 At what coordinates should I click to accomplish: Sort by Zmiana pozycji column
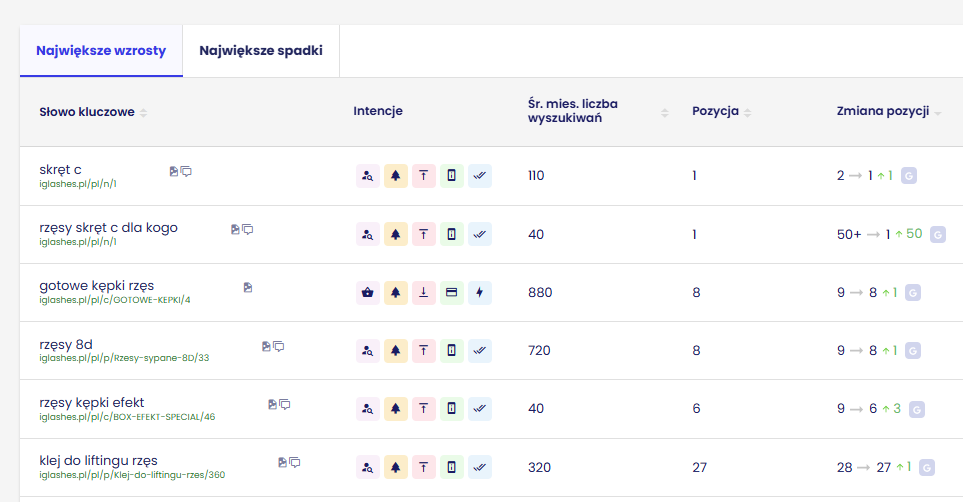click(x=938, y=112)
